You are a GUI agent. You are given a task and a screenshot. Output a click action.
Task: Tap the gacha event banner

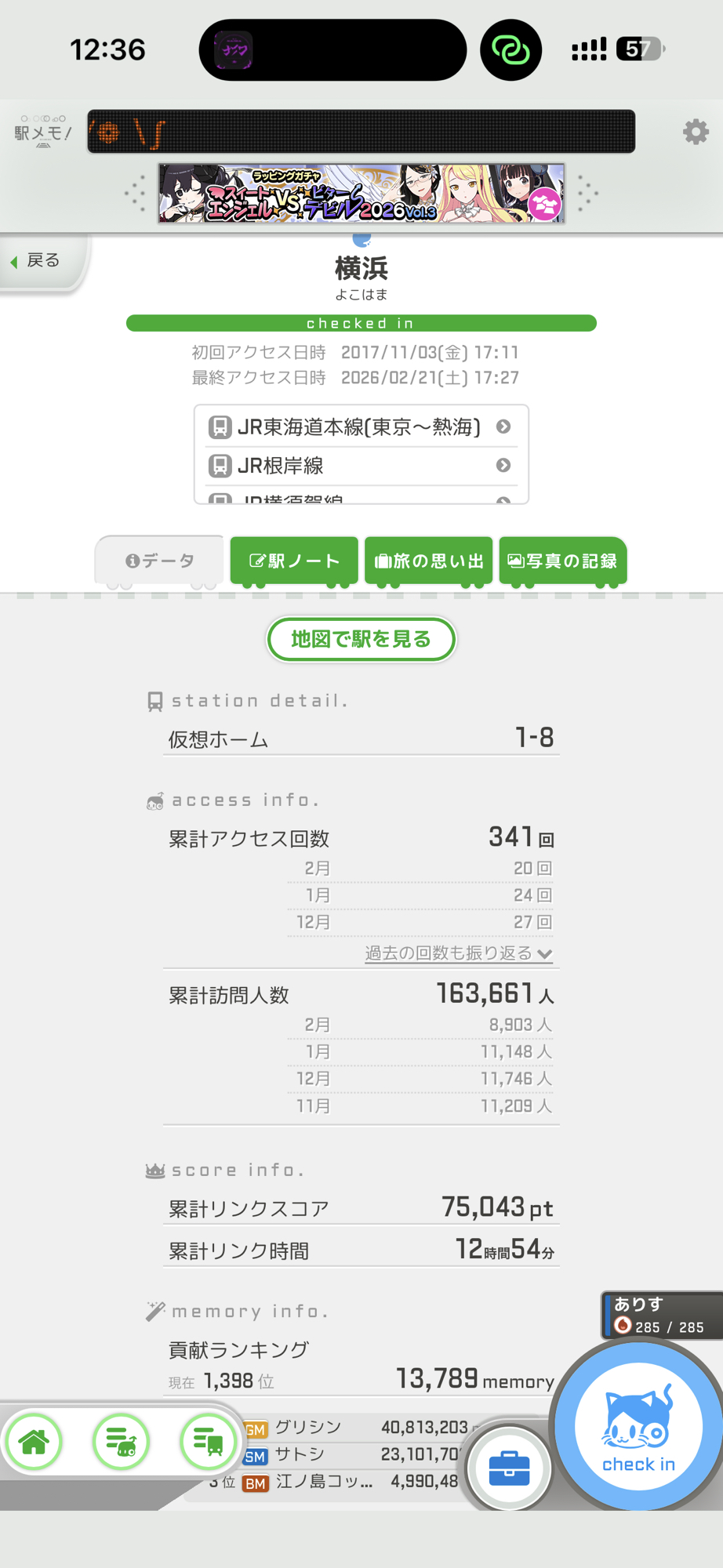[x=361, y=193]
